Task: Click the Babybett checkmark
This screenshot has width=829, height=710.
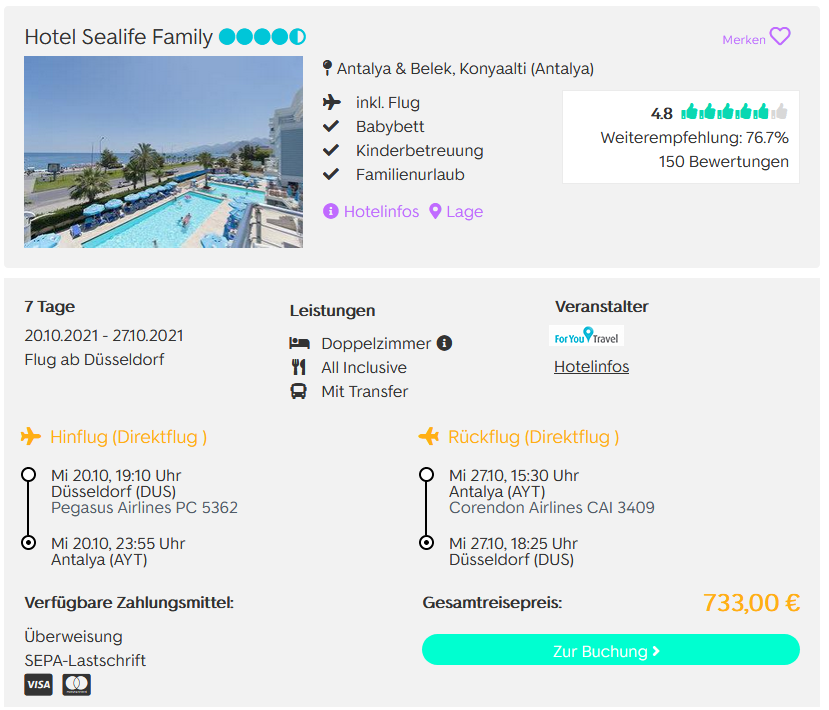Action: tap(331, 126)
